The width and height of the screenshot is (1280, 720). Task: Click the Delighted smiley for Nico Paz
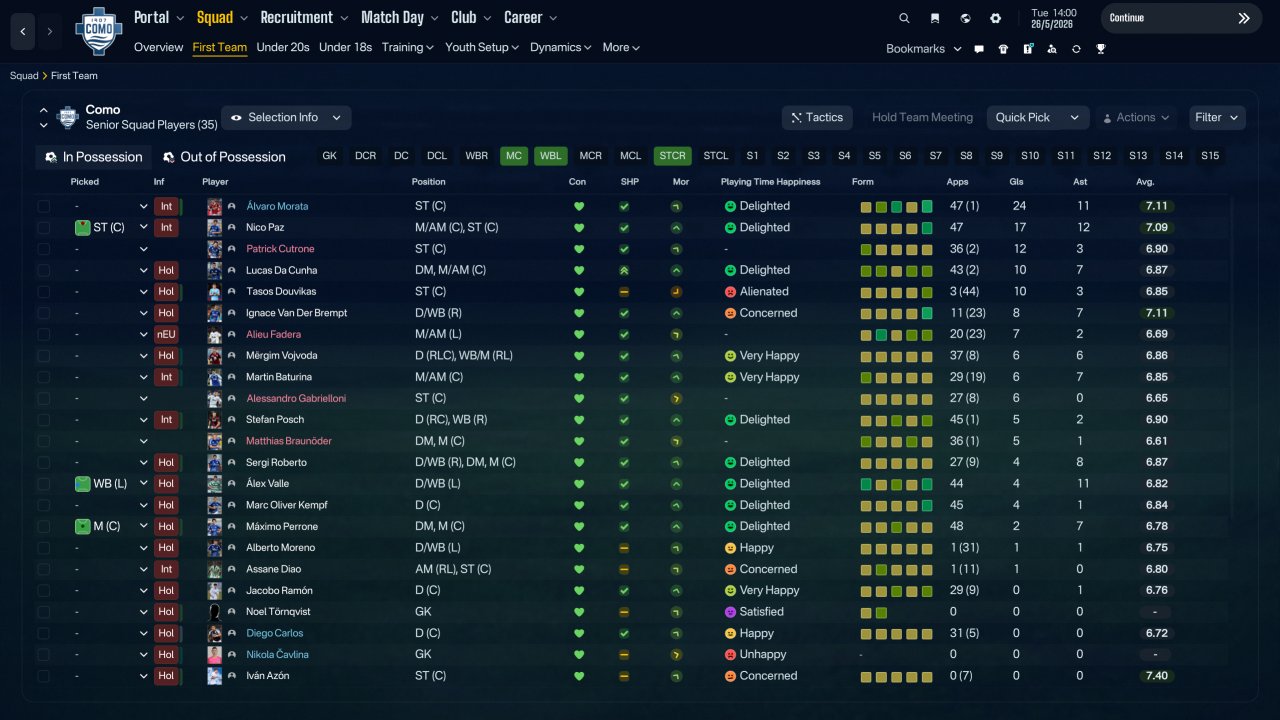(x=730, y=227)
